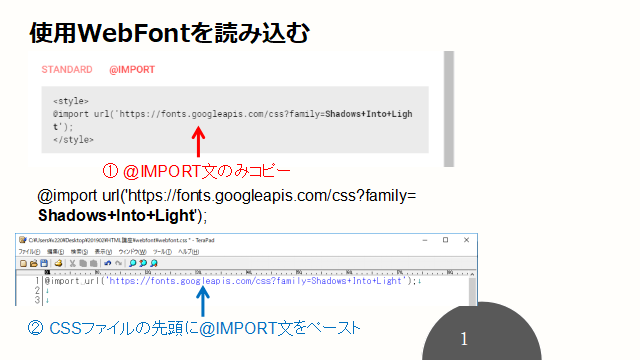
Task: Click scroll-up arrow of TeraPad scrollbar
Action: pos(472,274)
